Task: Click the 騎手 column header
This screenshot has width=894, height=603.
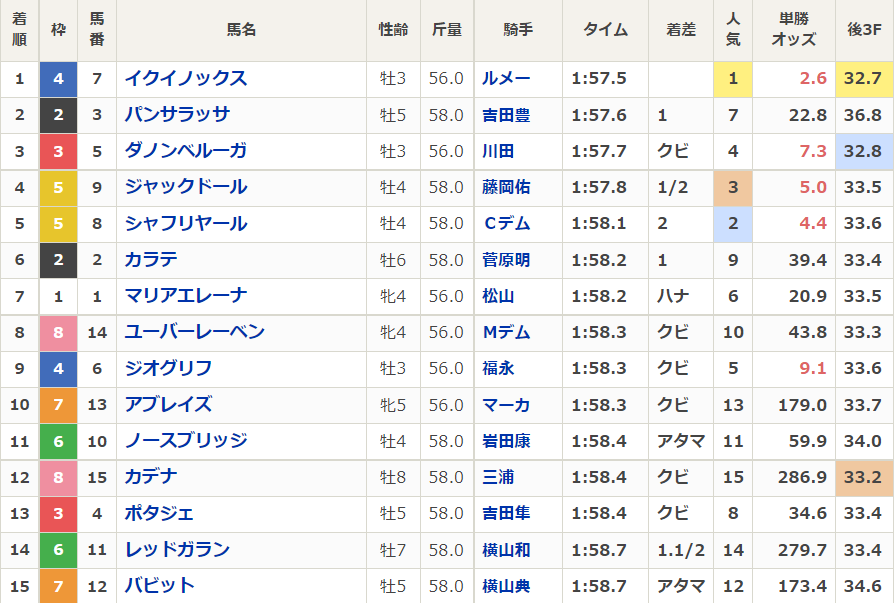Action: (518, 30)
